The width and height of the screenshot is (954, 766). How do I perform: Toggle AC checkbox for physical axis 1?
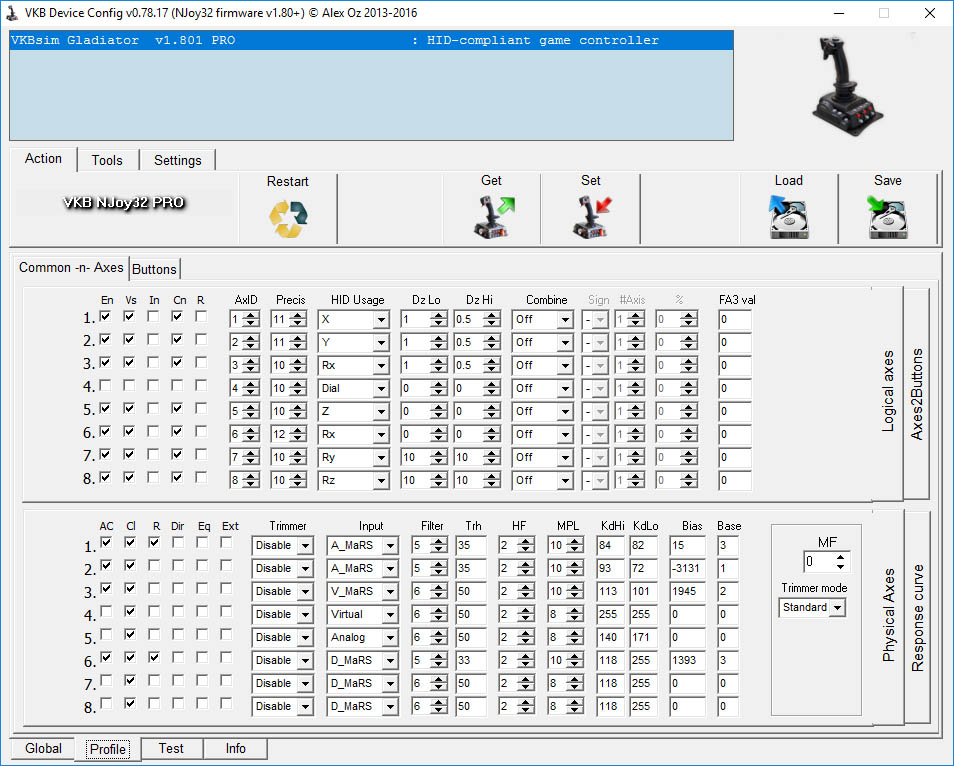106,542
